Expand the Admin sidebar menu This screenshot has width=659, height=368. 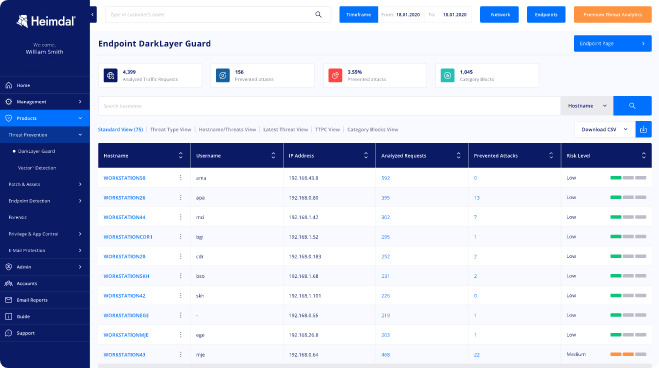(45, 267)
